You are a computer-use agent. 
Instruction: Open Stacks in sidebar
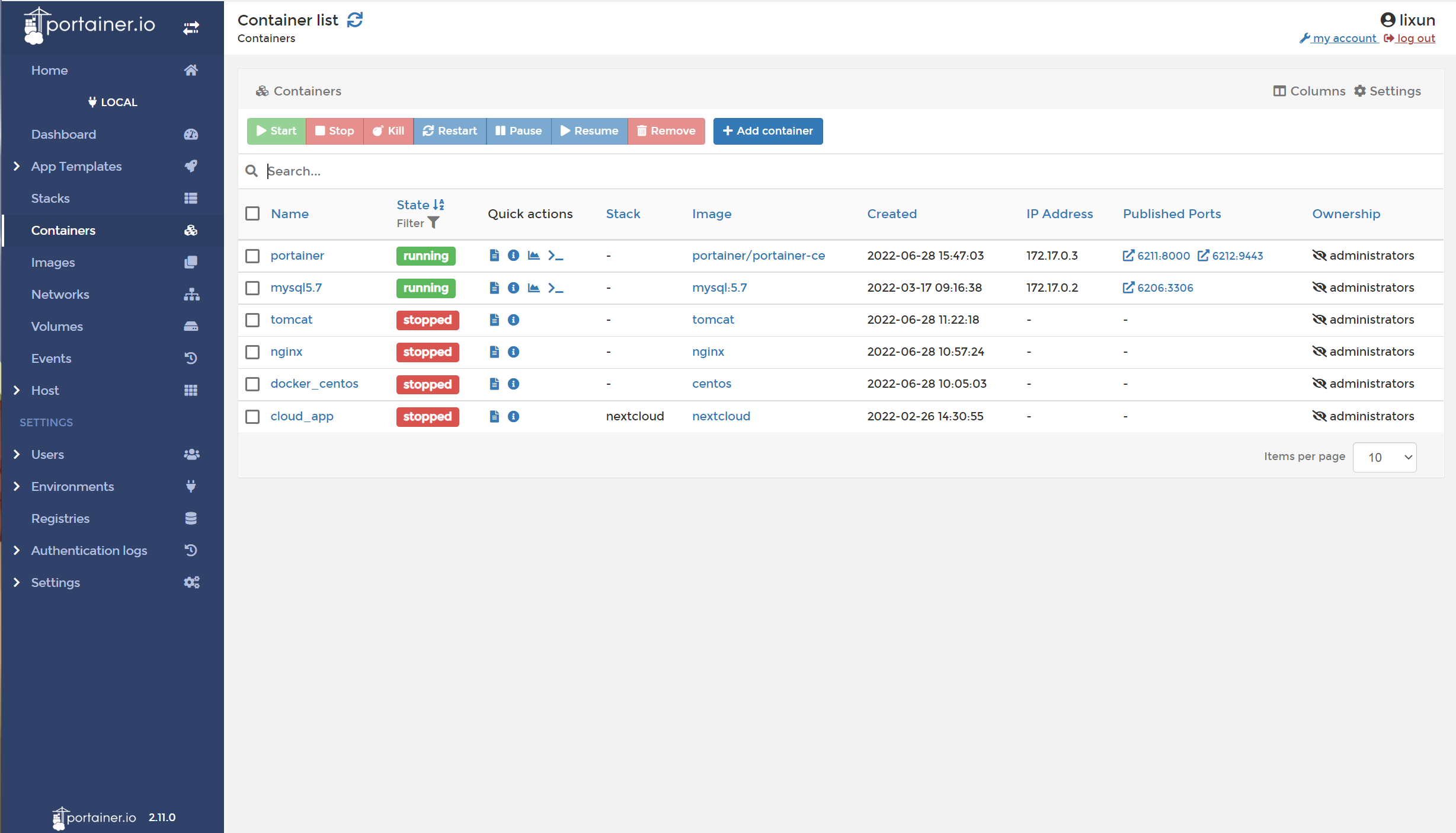[113, 198]
